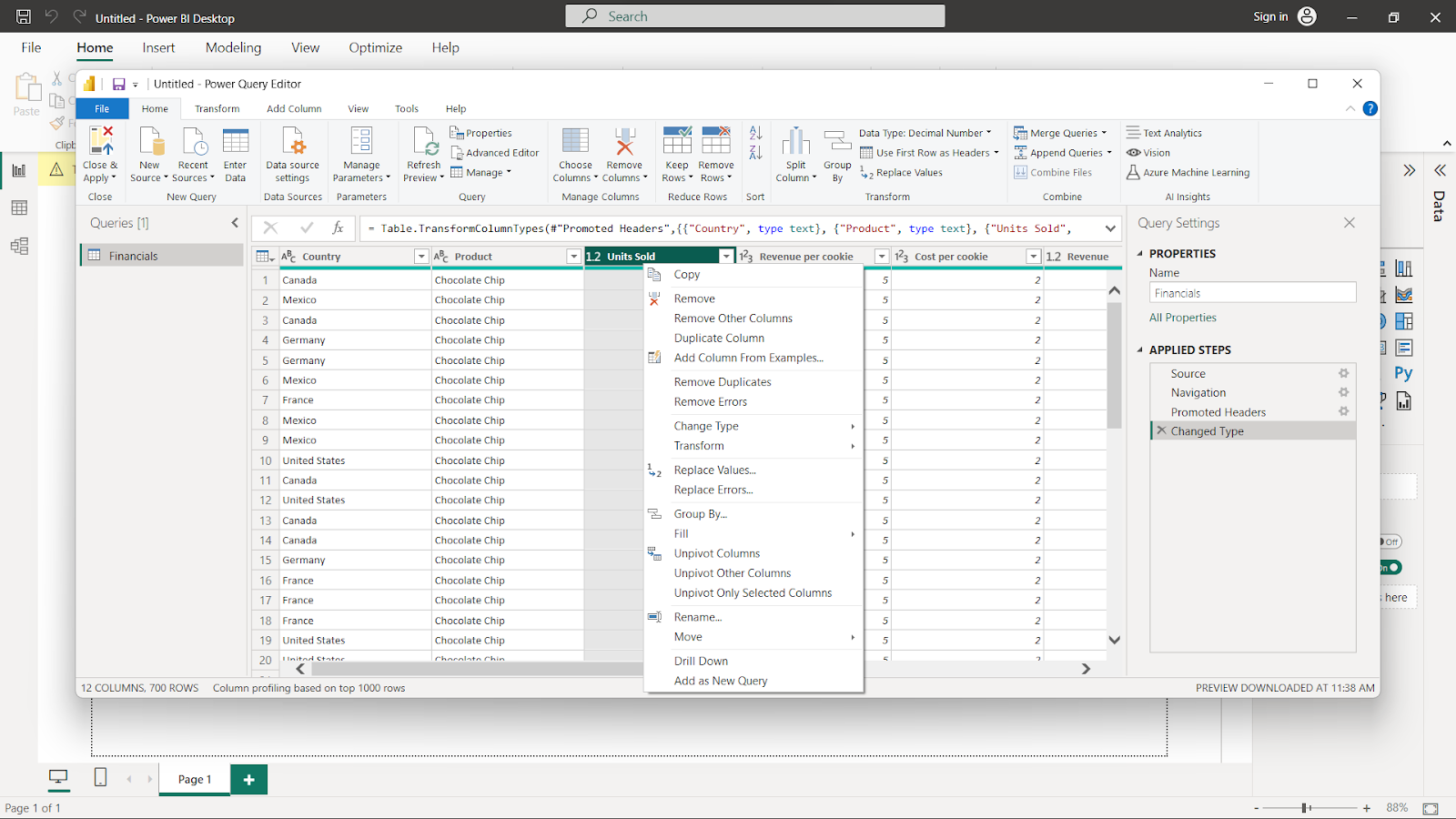Open Azure Machine Learning
The height and width of the screenshot is (819, 1456).
(x=1188, y=173)
